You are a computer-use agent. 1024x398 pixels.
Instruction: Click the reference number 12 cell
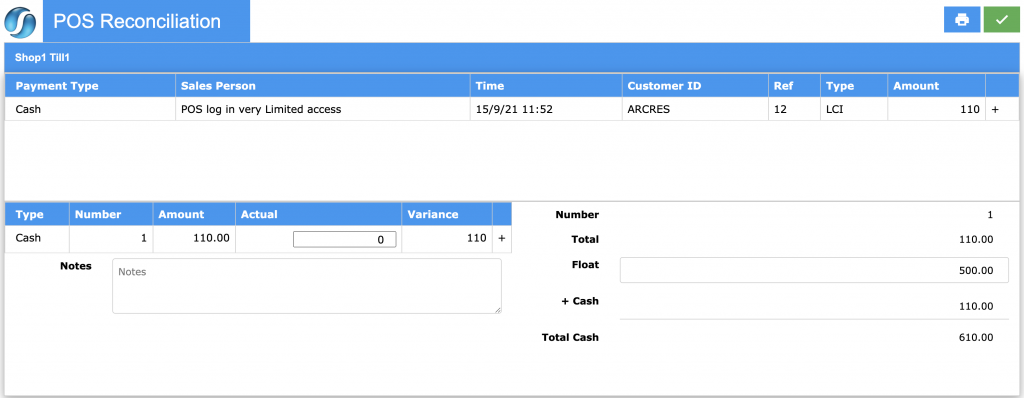(x=793, y=110)
